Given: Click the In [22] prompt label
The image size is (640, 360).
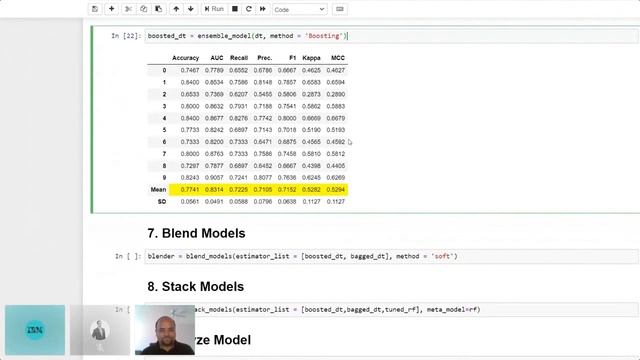Looking at the screenshot, I should click(x=126, y=36).
